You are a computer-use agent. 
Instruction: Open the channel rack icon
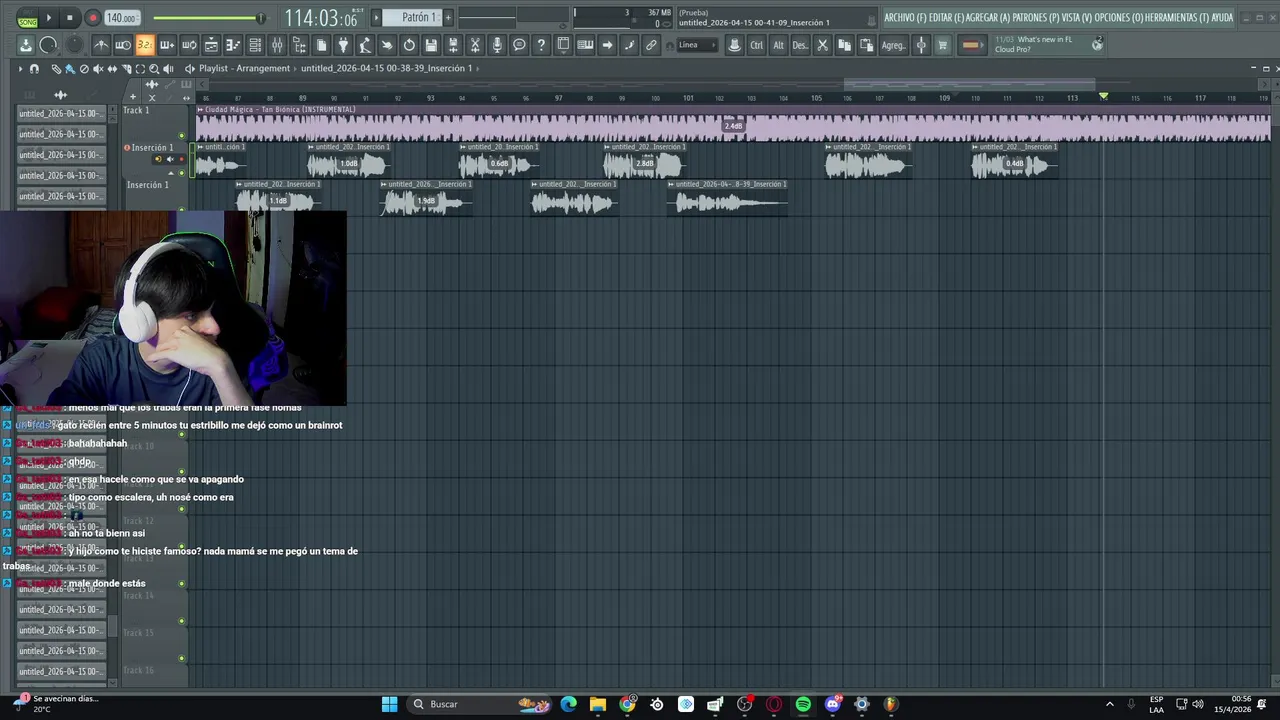(255, 45)
